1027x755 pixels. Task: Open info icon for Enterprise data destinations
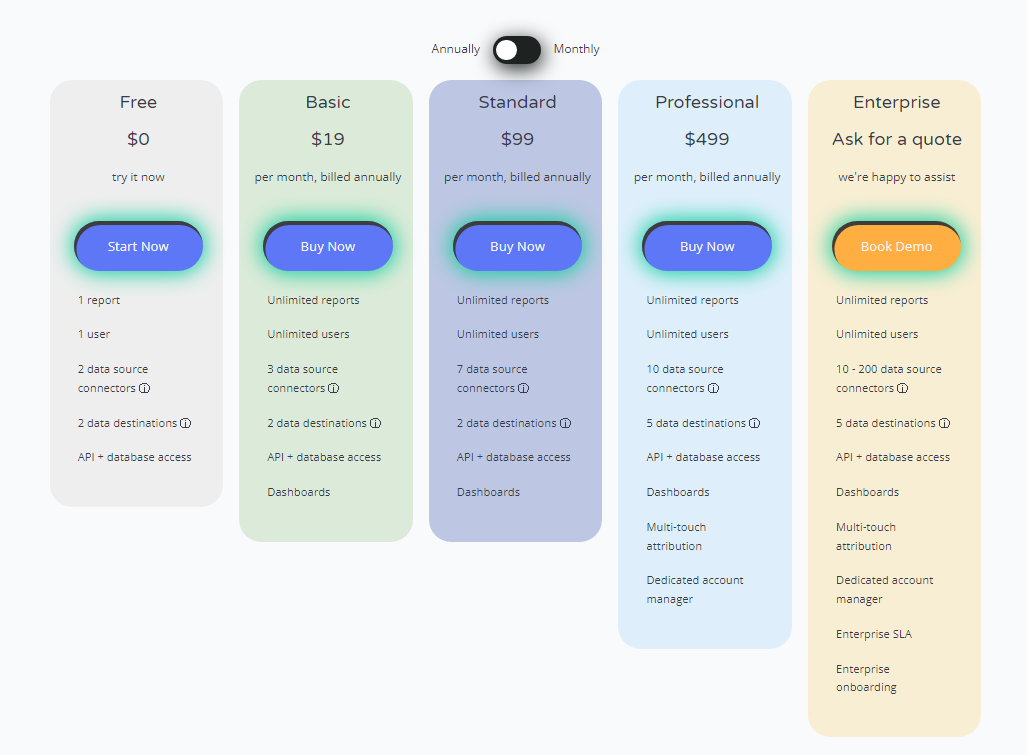pyautogui.click(x=944, y=423)
